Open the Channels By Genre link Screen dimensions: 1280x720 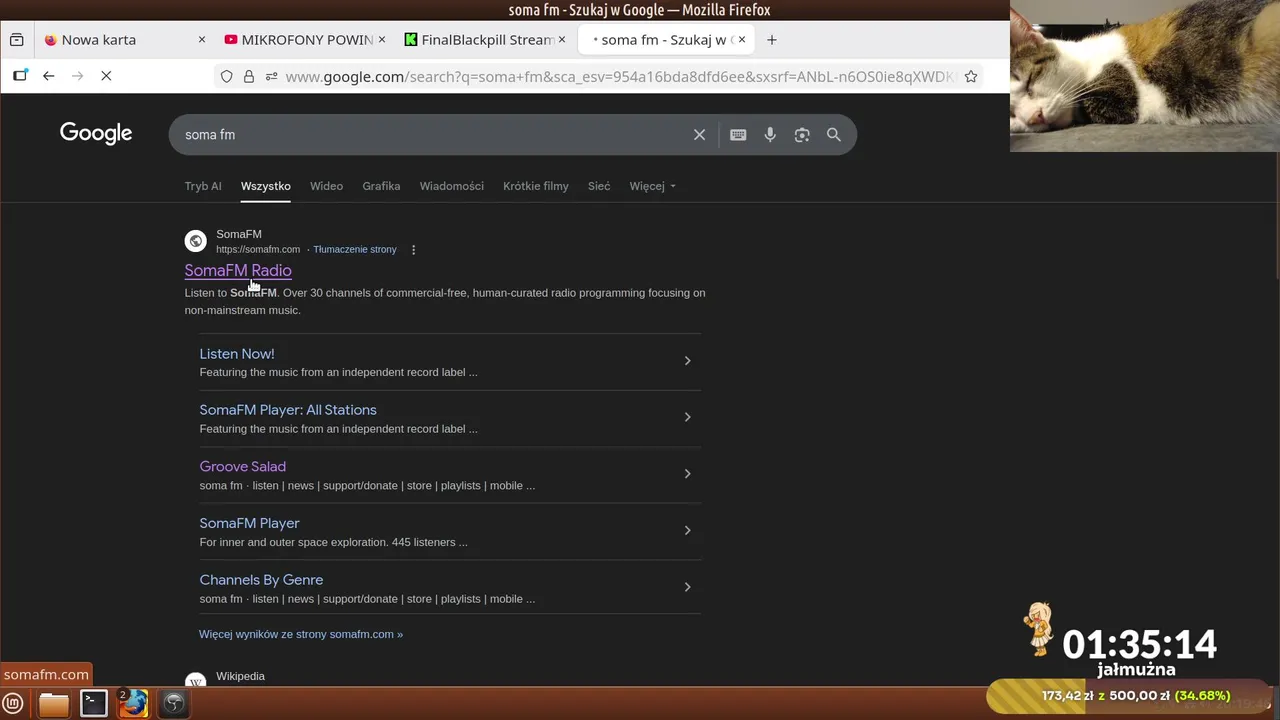tap(261, 580)
